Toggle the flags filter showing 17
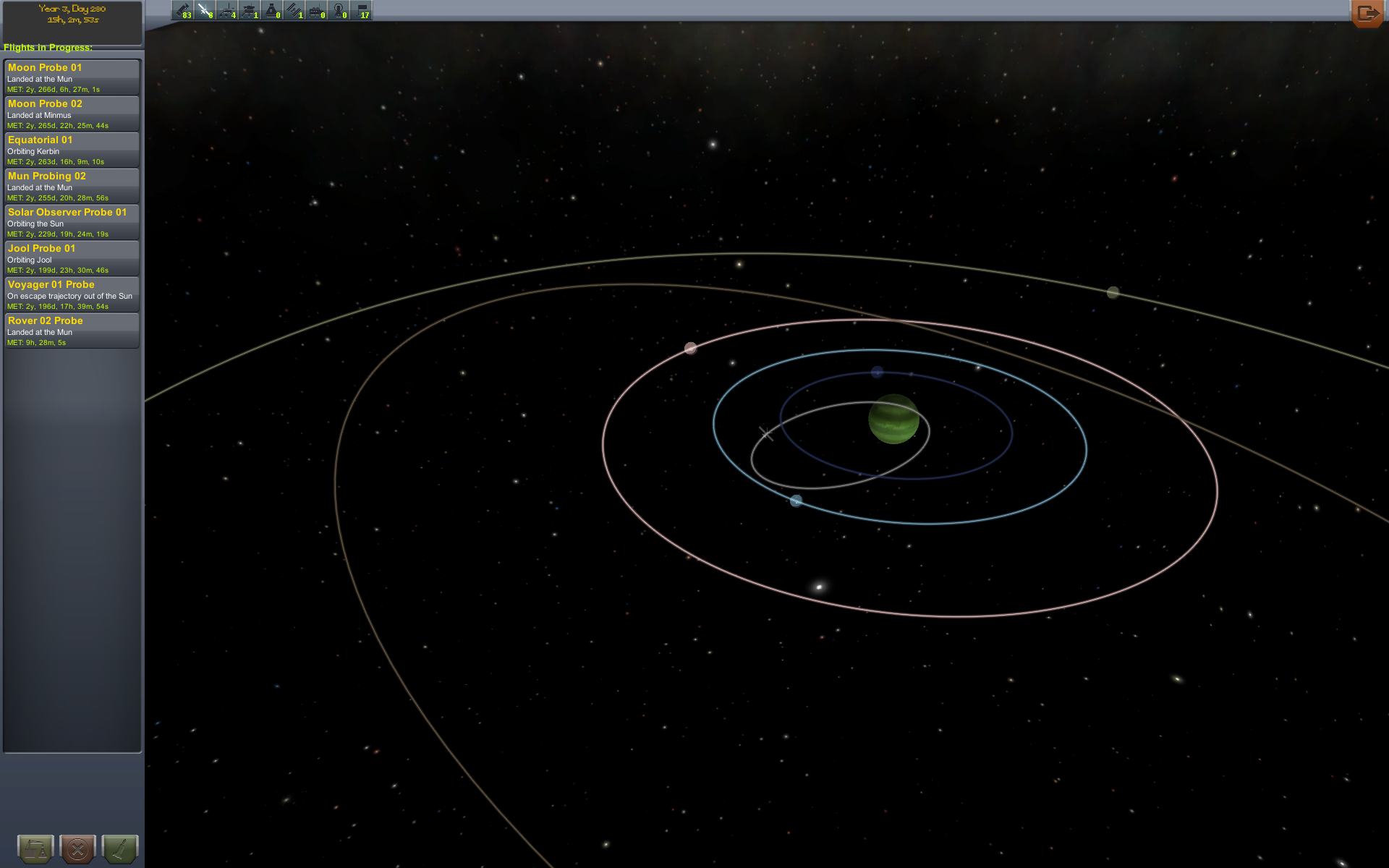 tap(362, 11)
